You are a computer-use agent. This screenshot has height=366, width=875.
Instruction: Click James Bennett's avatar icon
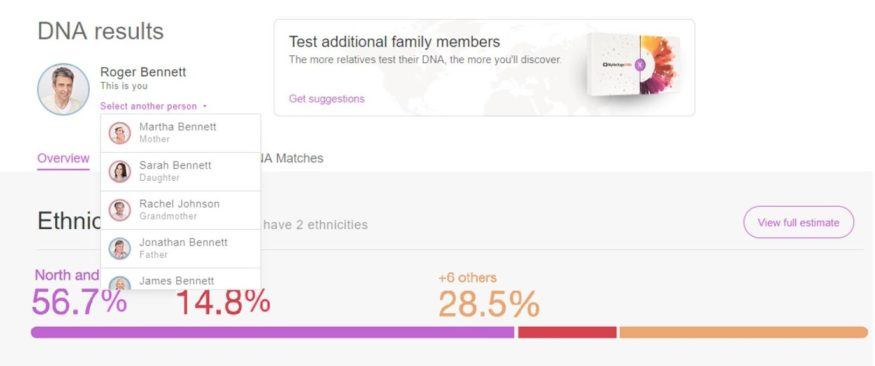pos(120,283)
